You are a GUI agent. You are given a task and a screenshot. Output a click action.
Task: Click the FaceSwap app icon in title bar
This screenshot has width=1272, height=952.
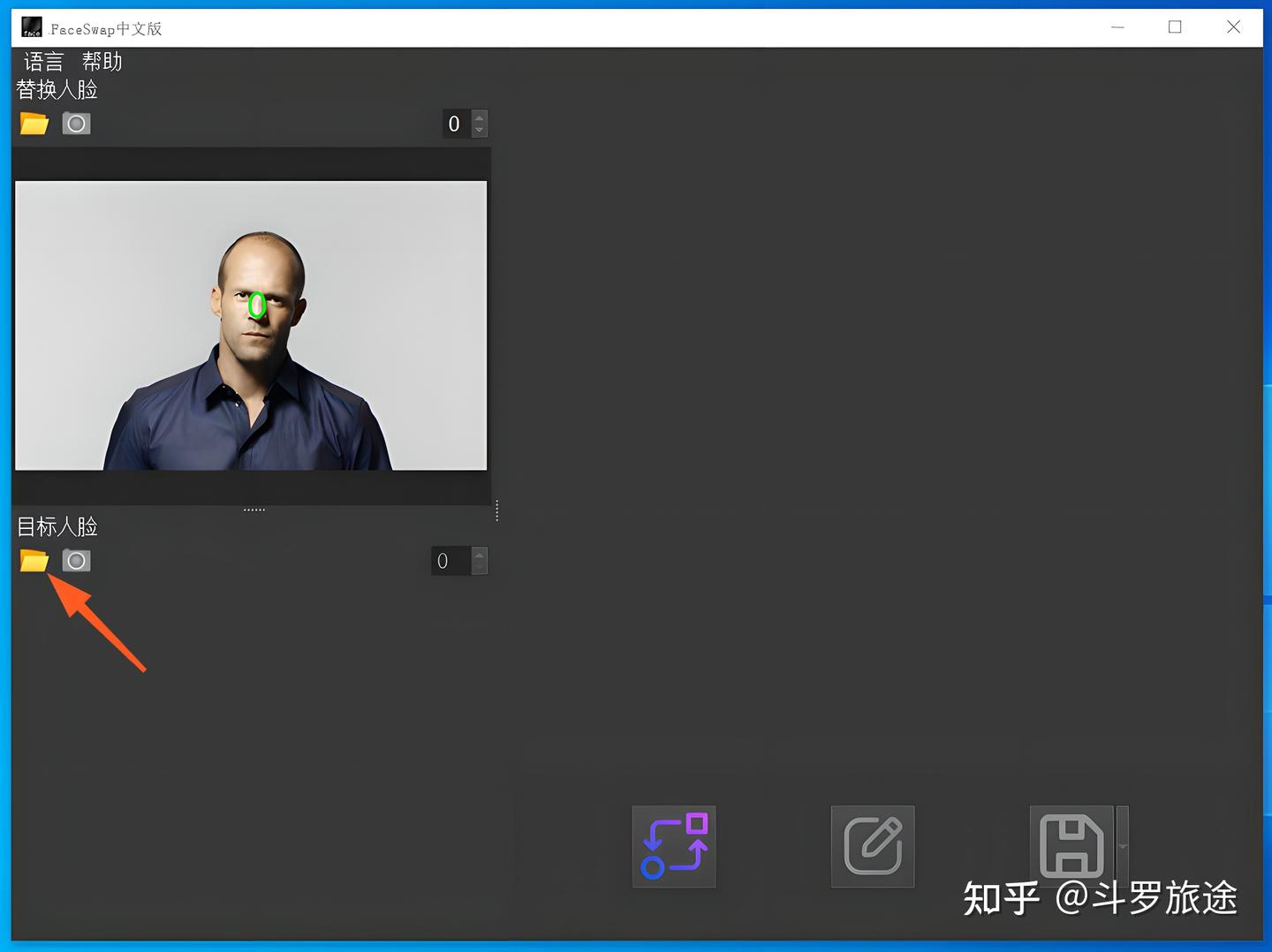[32, 27]
